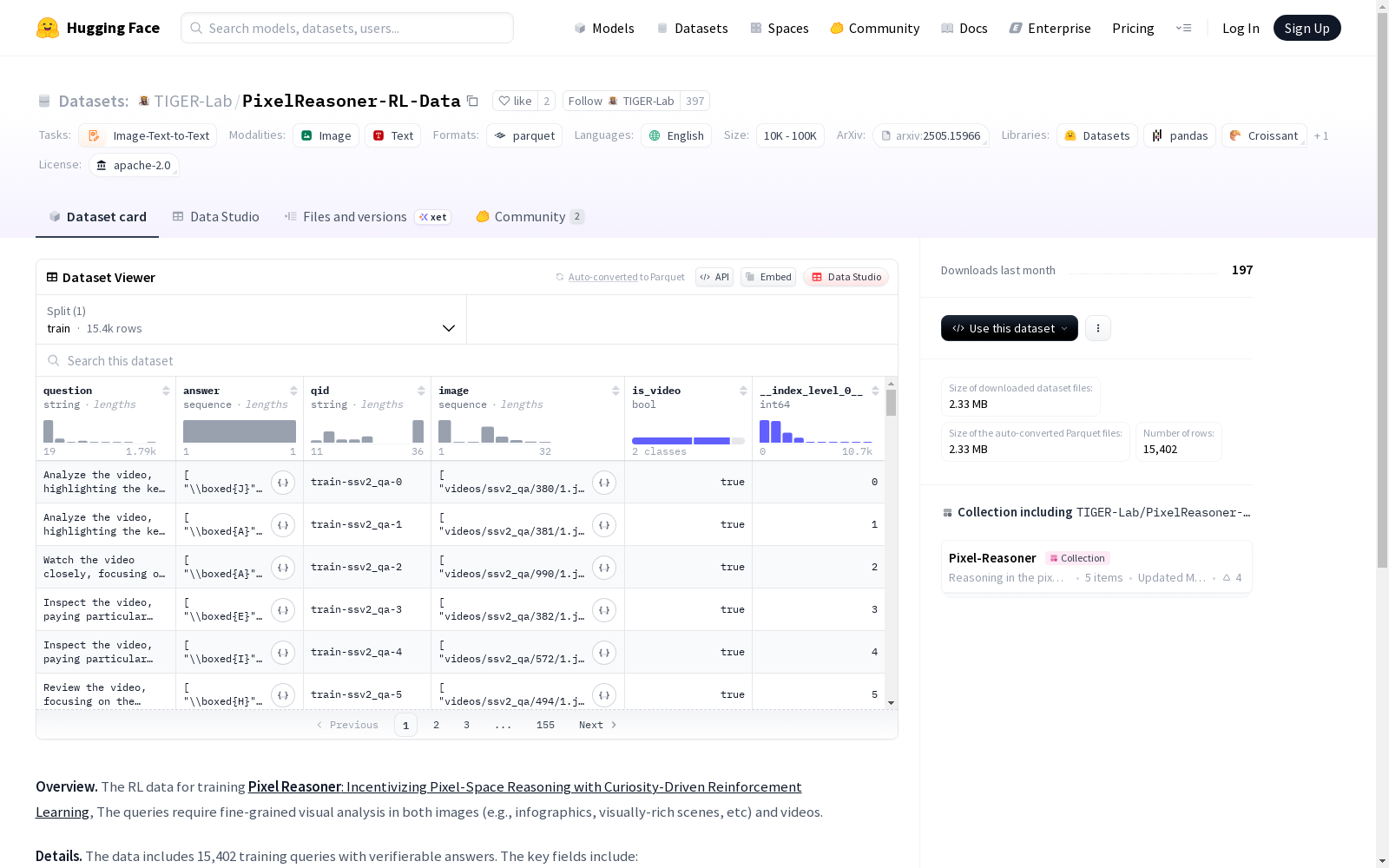Screen dimensions: 1389x868
Task: Open the apache-2.0 license tag
Action: point(134,165)
